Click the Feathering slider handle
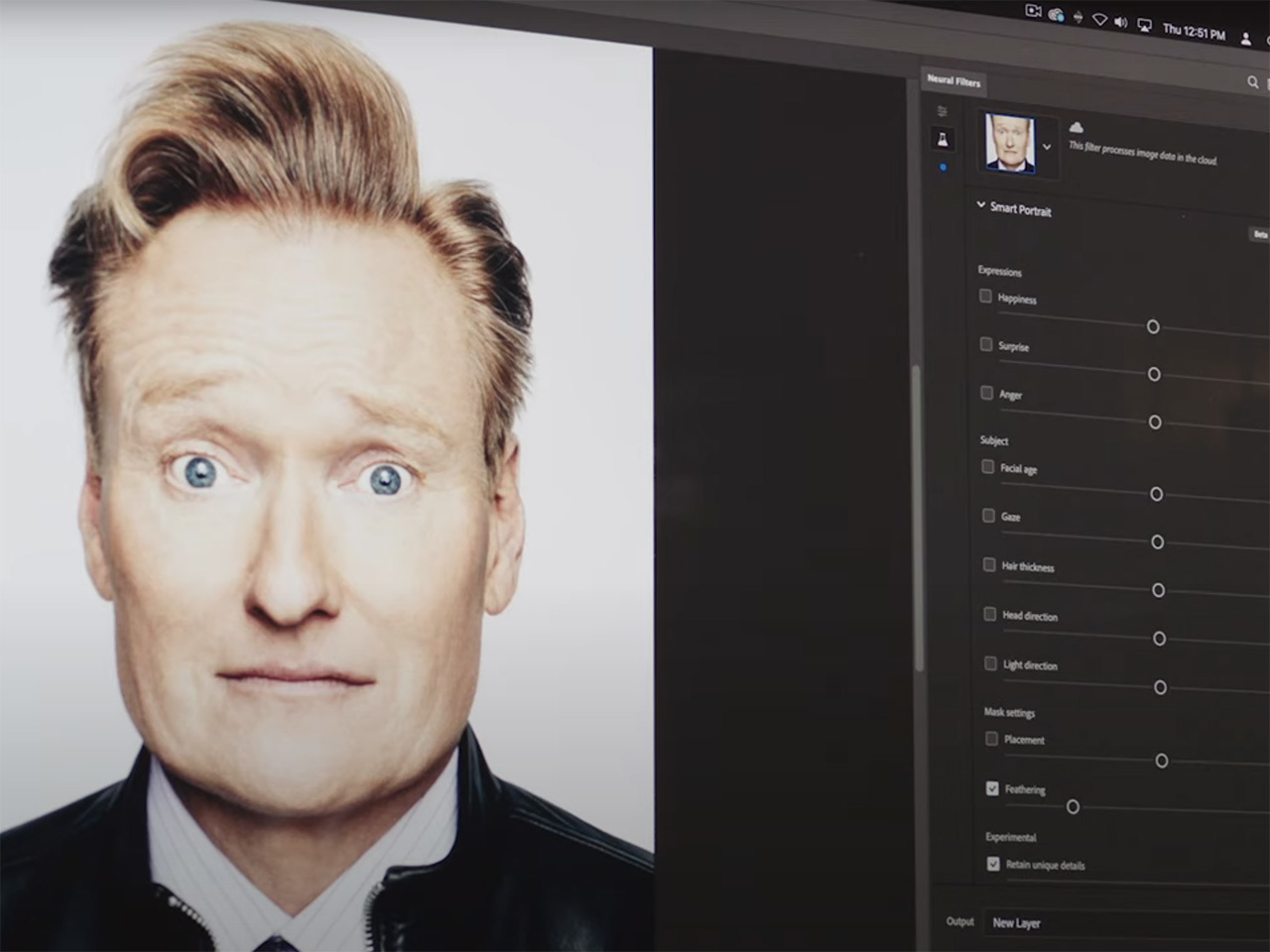This screenshot has width=1270, height=952. (x=1073, y=807)
